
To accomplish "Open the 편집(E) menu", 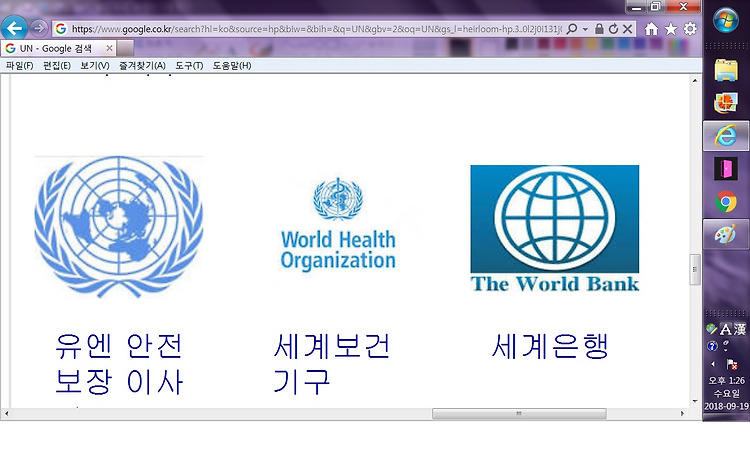I will pos(57,66).
